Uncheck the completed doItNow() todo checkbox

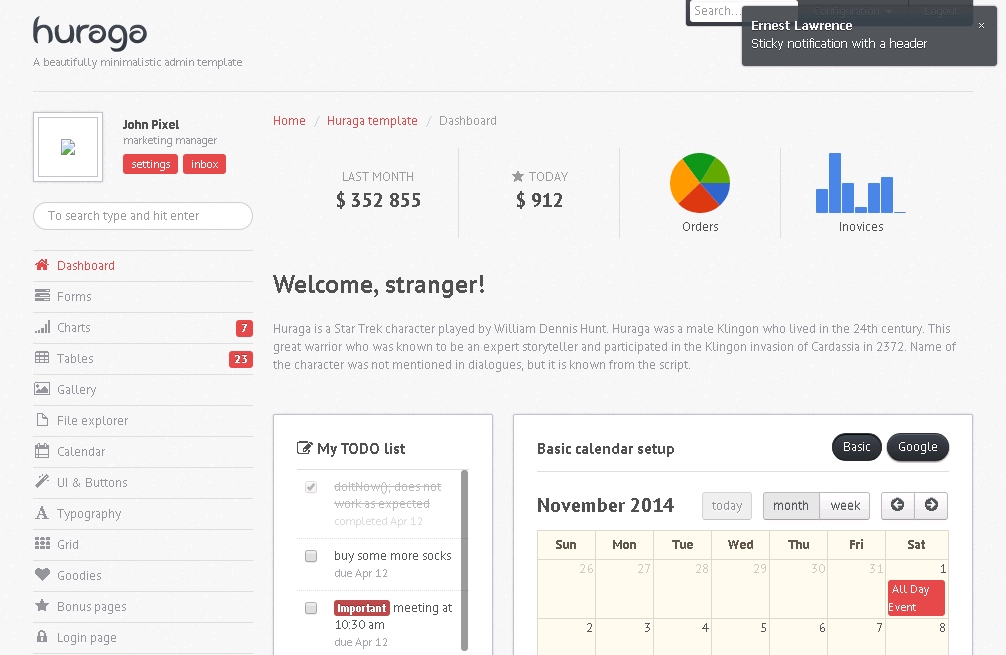click(311, 487)
